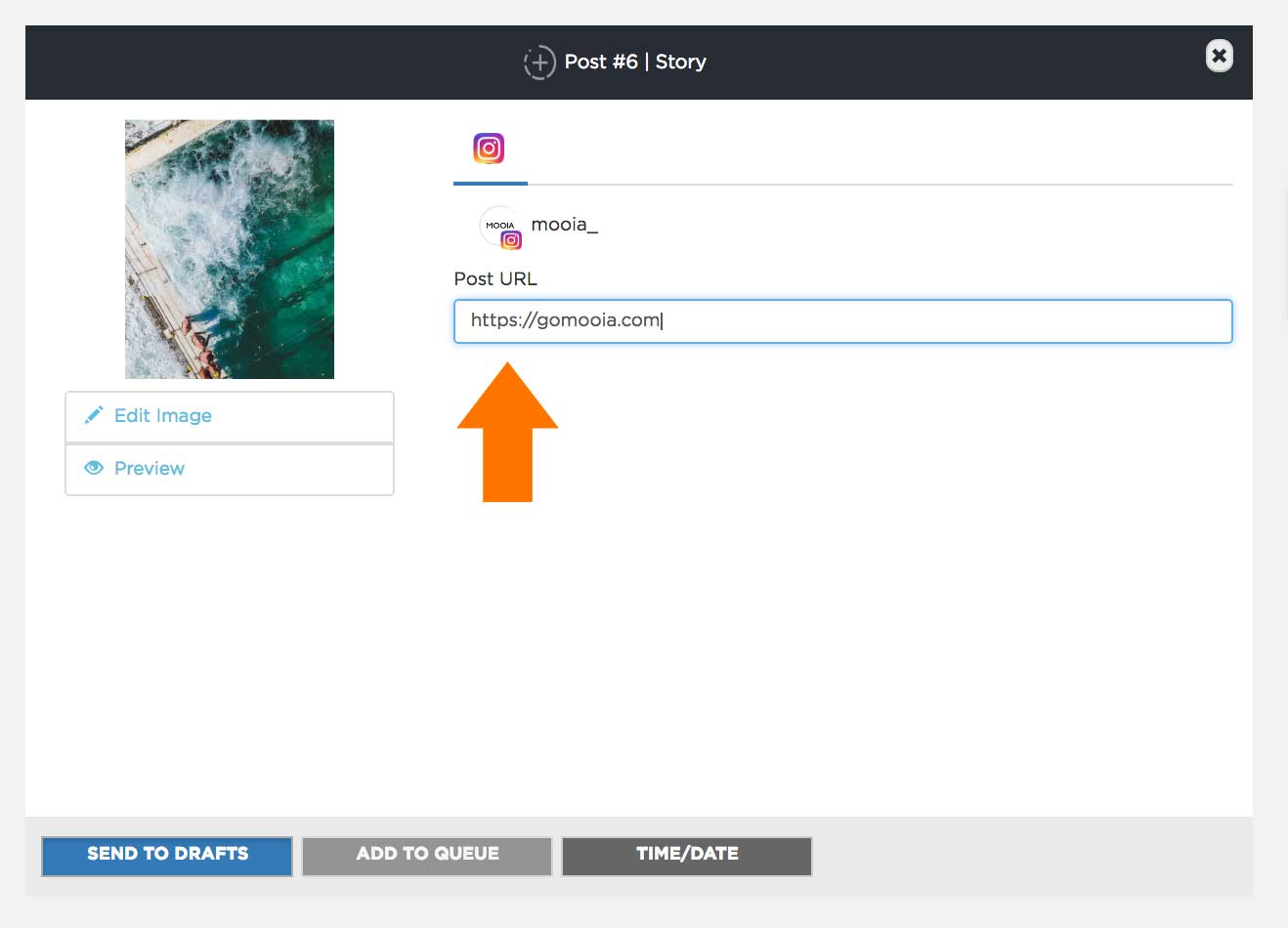Send the post to Drafts
This screenshot has width=1288, height=928.
pyautogui.click(x=166, y=854)
